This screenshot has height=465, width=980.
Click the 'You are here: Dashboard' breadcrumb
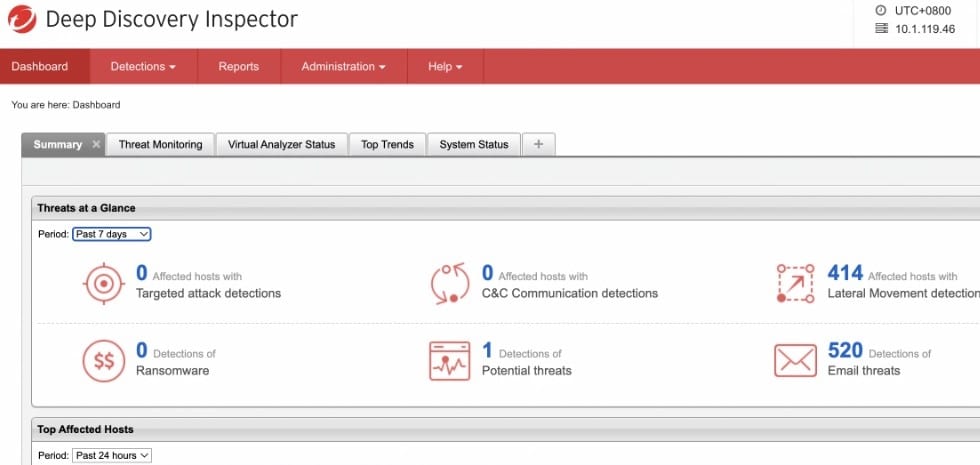coord(66,105)
